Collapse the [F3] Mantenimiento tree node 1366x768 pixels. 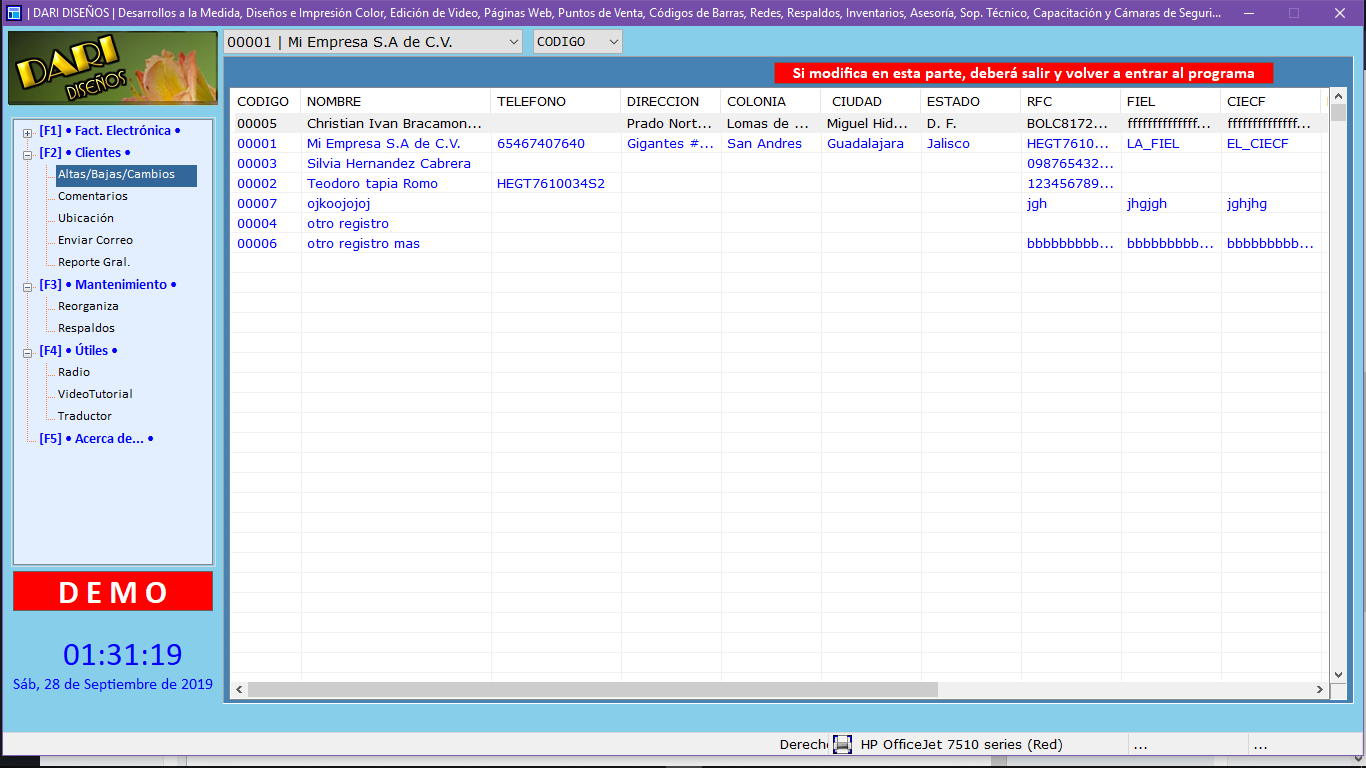pos(28,286)
